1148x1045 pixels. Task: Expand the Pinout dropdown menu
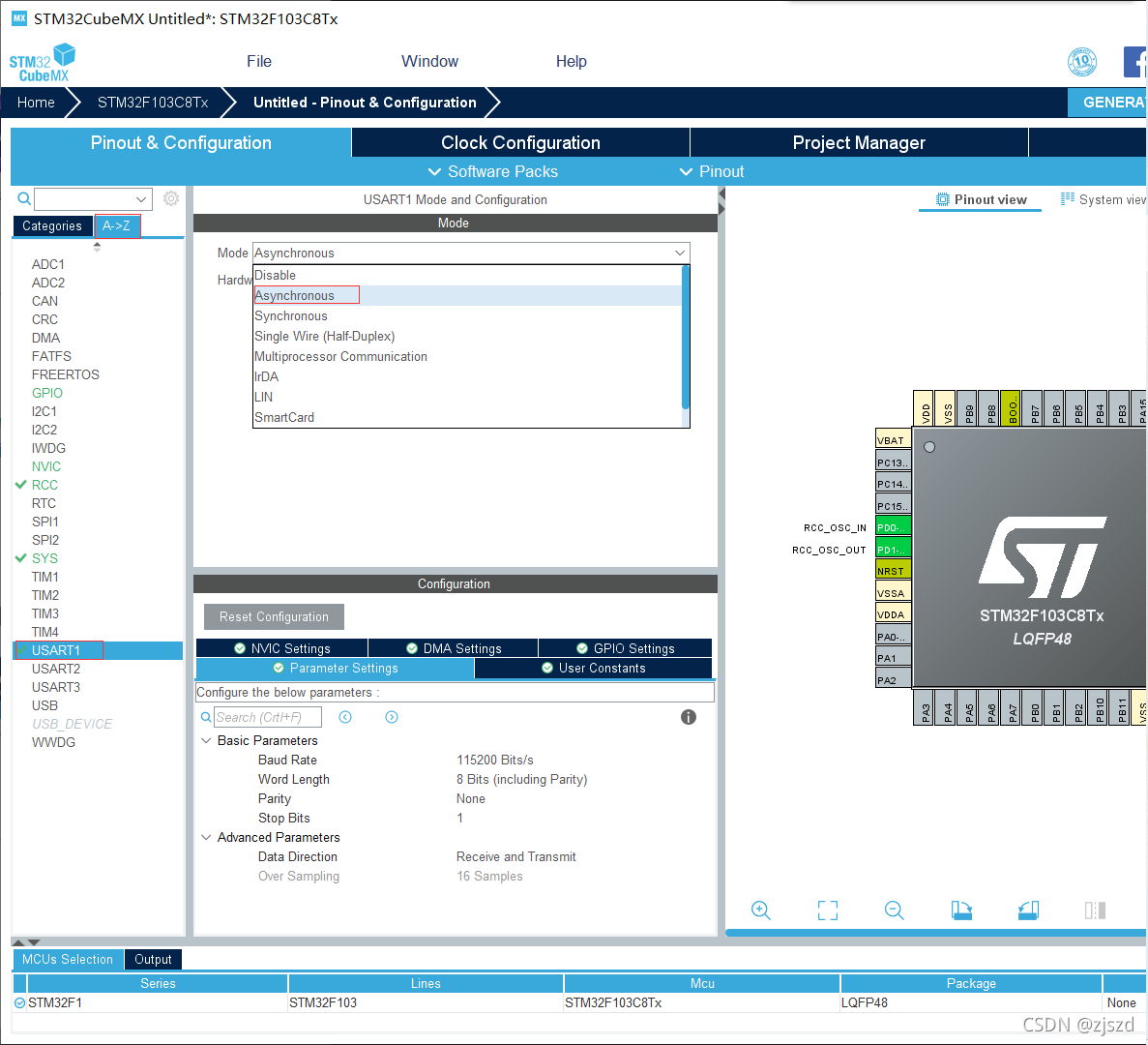712,171
